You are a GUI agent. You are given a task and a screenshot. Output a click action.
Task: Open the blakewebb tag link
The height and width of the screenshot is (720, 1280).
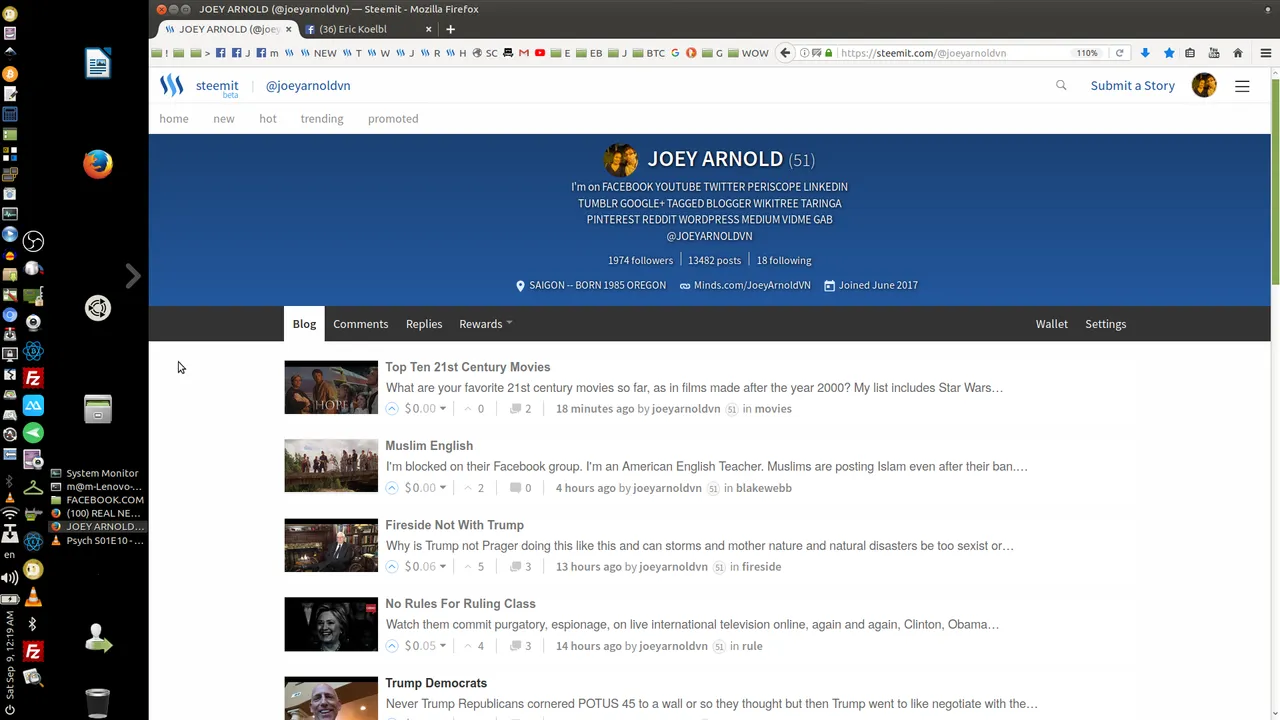tap(764, 488)
